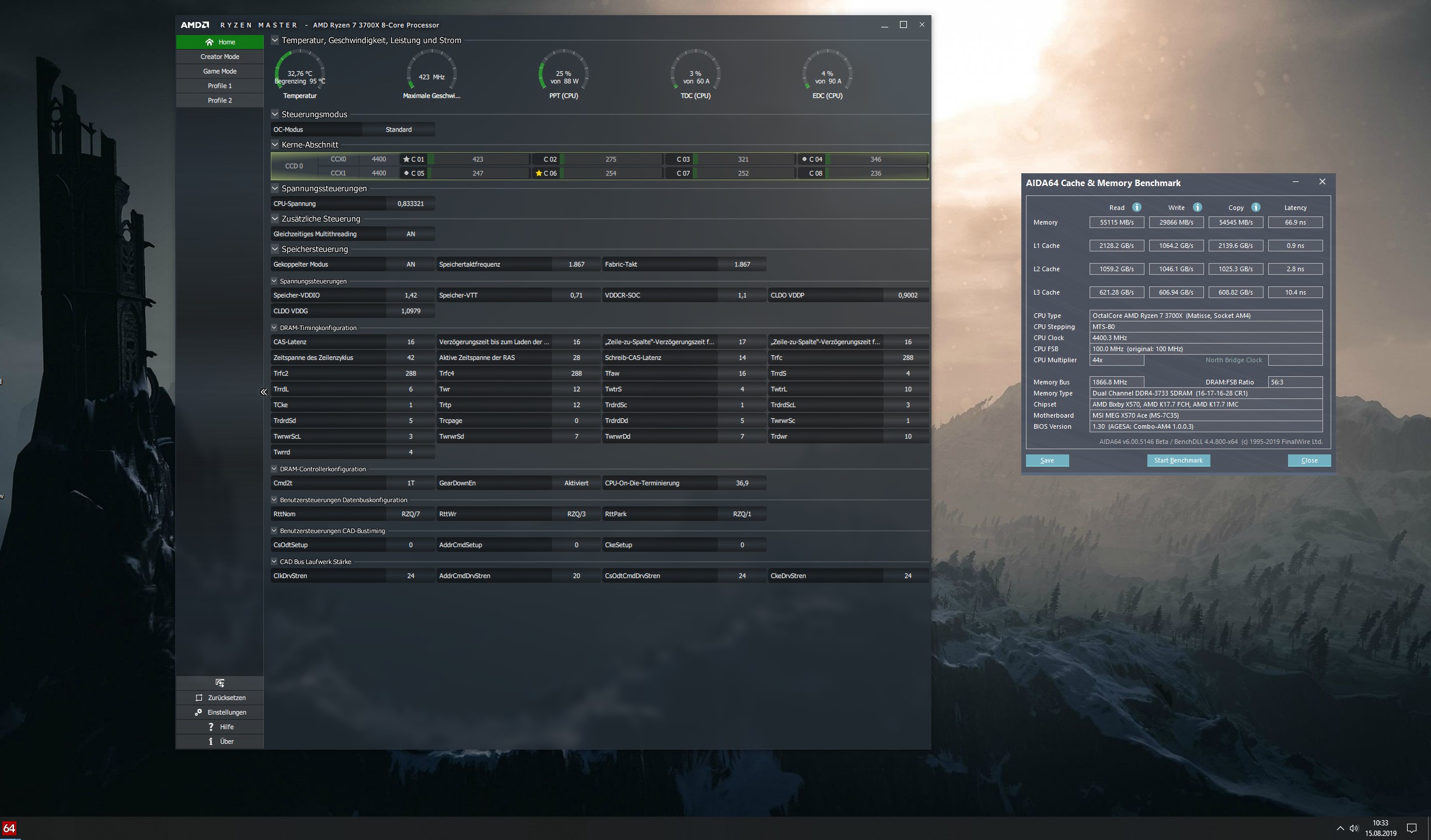Switch to the Creator Mode tab
The image size is (1431, 840).
219,57
